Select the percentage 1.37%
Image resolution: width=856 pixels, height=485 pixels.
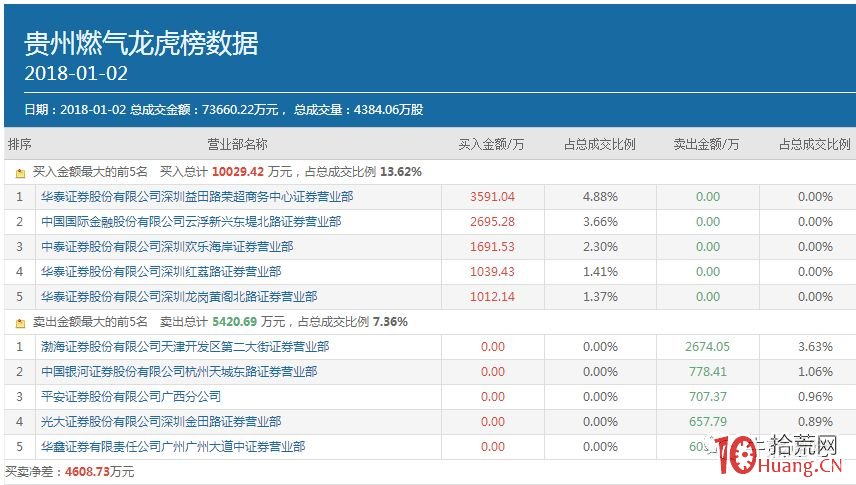pos(601,297)
